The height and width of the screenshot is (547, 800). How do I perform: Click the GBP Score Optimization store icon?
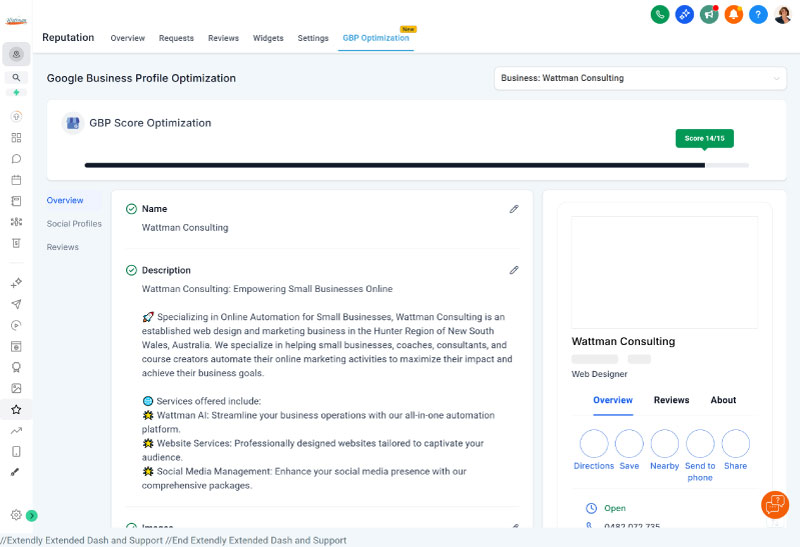73,123
